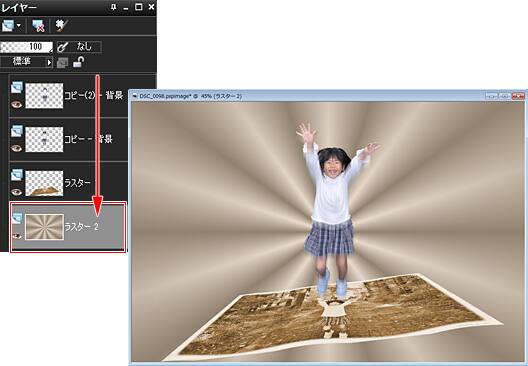Screen dimensions: 528x366
Task: Adjust the opacity slider showing 100
Action: tap(27, 47)
